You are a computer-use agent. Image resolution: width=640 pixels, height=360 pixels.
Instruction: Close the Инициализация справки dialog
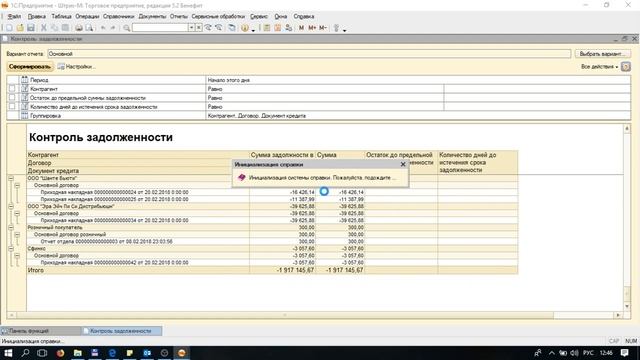click(403, 164)
